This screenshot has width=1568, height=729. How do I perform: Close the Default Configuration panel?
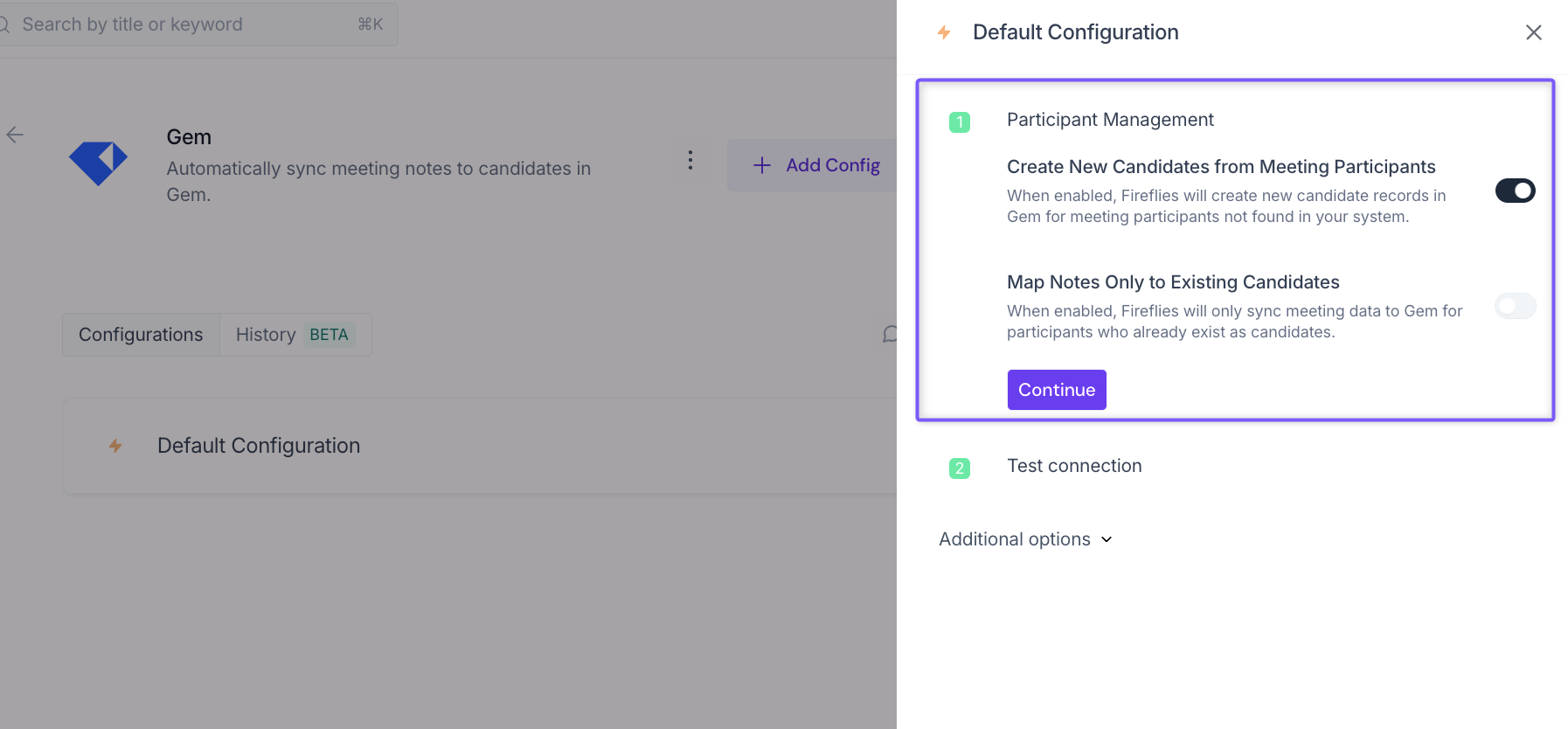click(x=1534, y=32)
